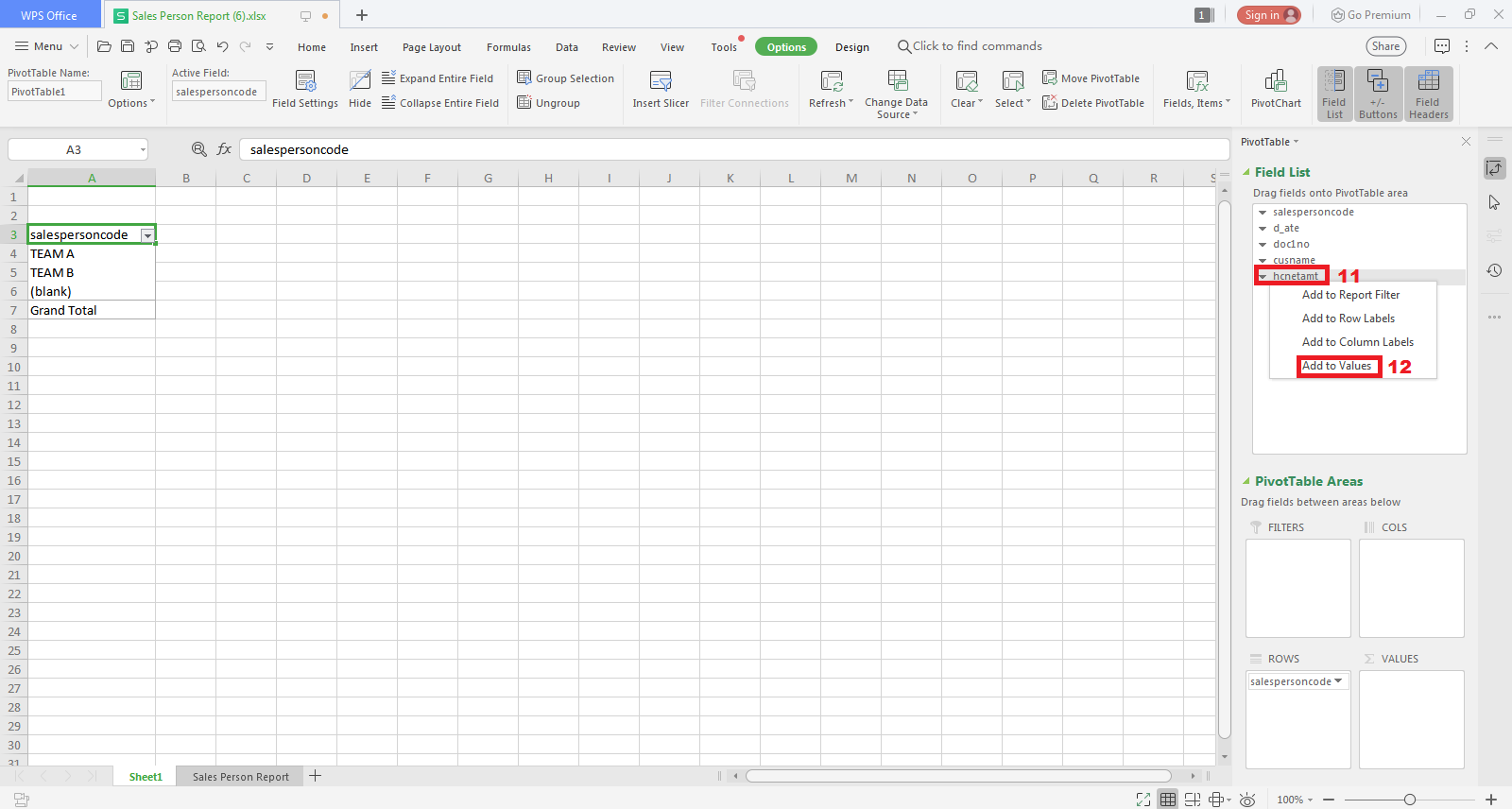Click the Insert Slicer icon
Viewport: 1512px width, 809px height.
661,81
